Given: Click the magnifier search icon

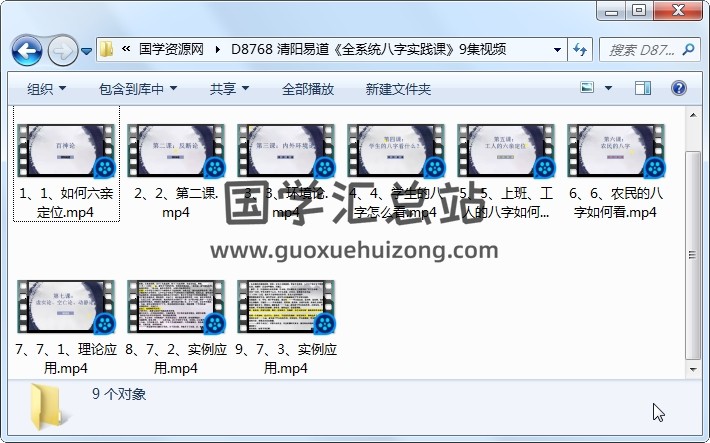Looking at the screenshot, I should pyautogui.click(x=689, y=49).
